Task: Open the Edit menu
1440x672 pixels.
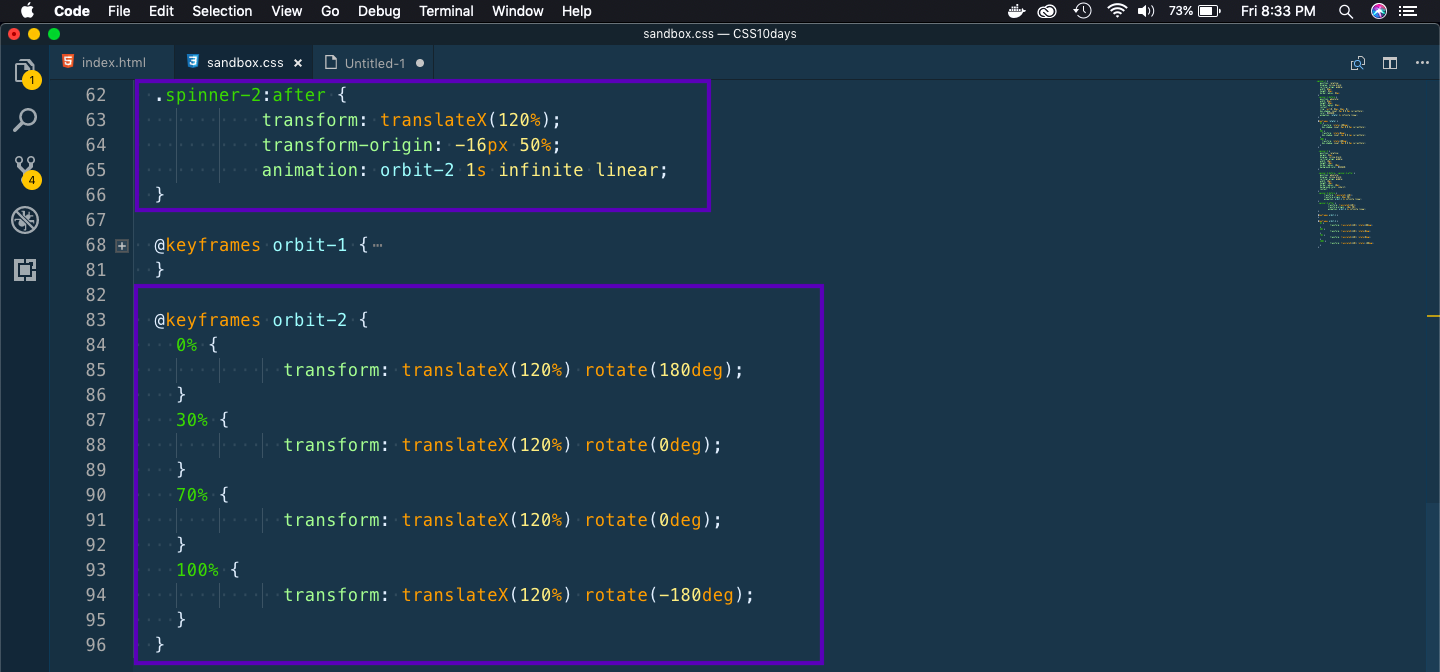Action: click(x=161, y=11)
